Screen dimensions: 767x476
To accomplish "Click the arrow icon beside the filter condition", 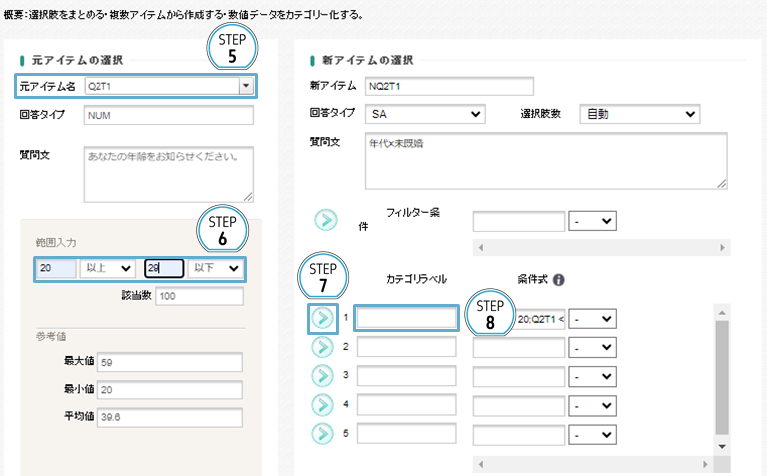I will click(x=325, y=221).
